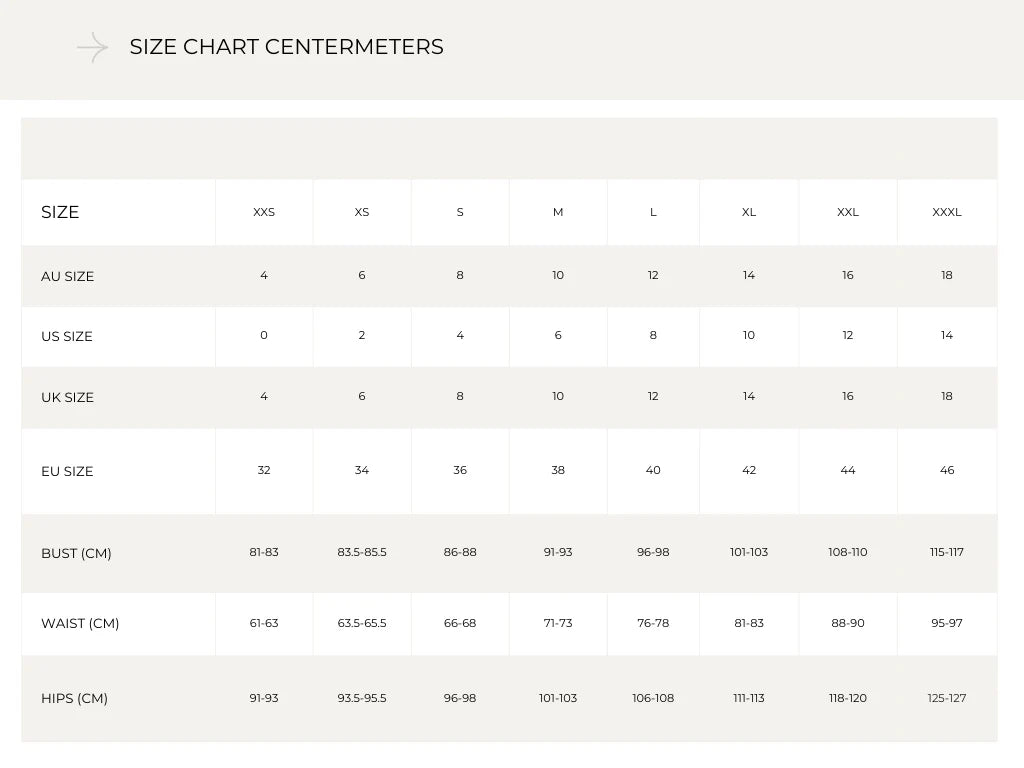Click the SIZE CHART CENTERMETERS heading
The width and height of the screenshot is (1024, 768).
point(286,47)
